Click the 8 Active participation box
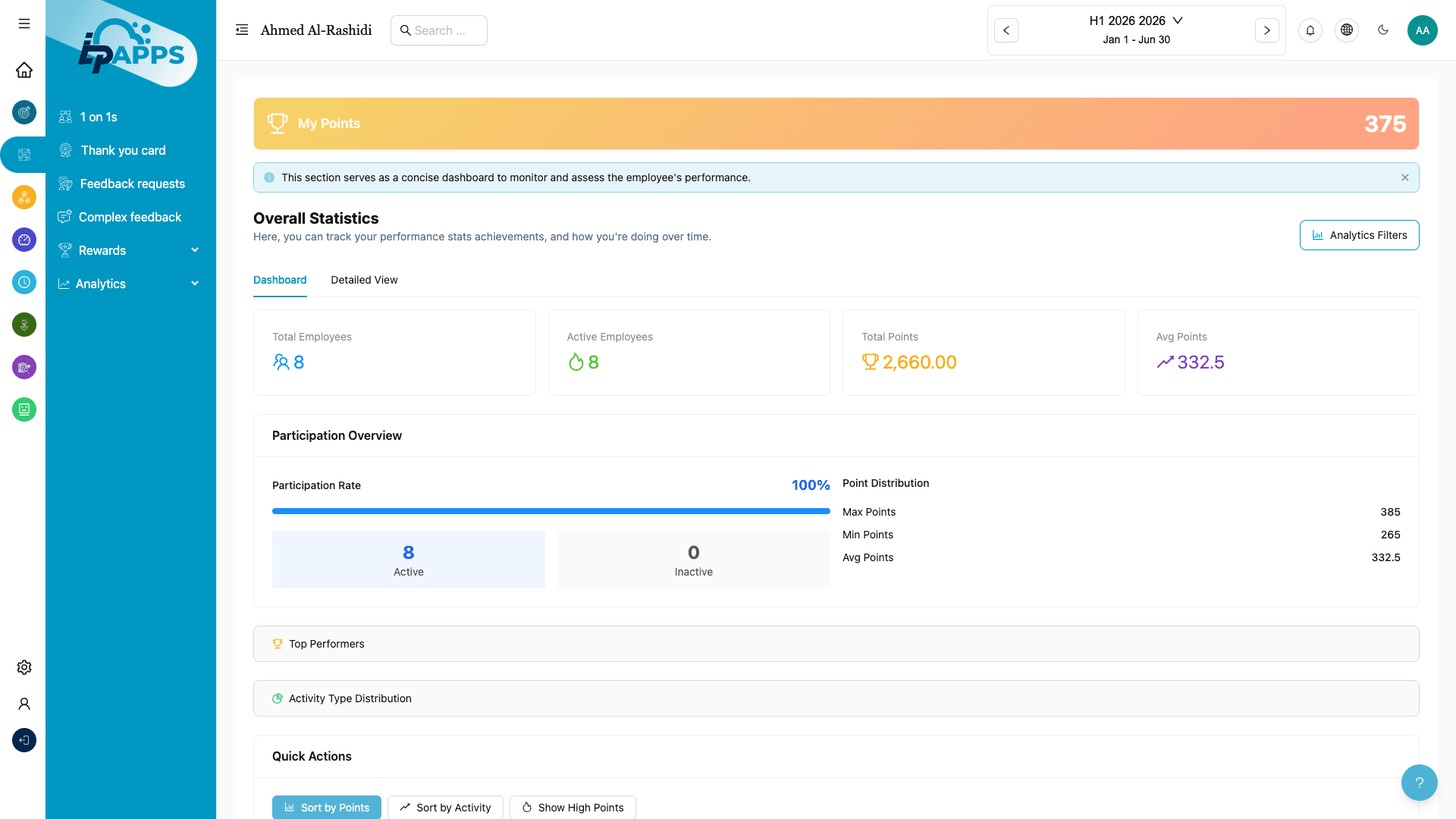 [x=409, y=560]
